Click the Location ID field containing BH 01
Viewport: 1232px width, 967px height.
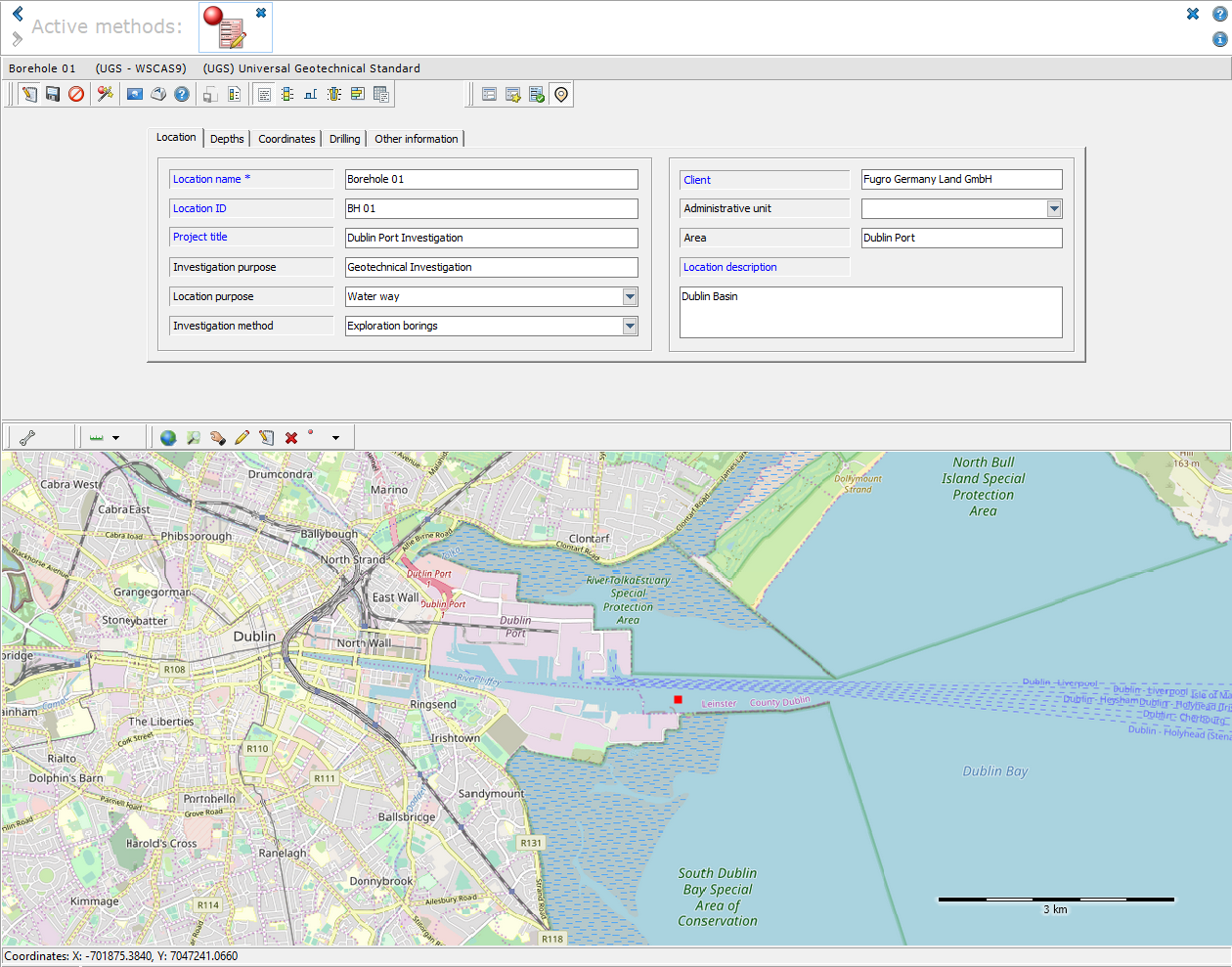point(492,208)
